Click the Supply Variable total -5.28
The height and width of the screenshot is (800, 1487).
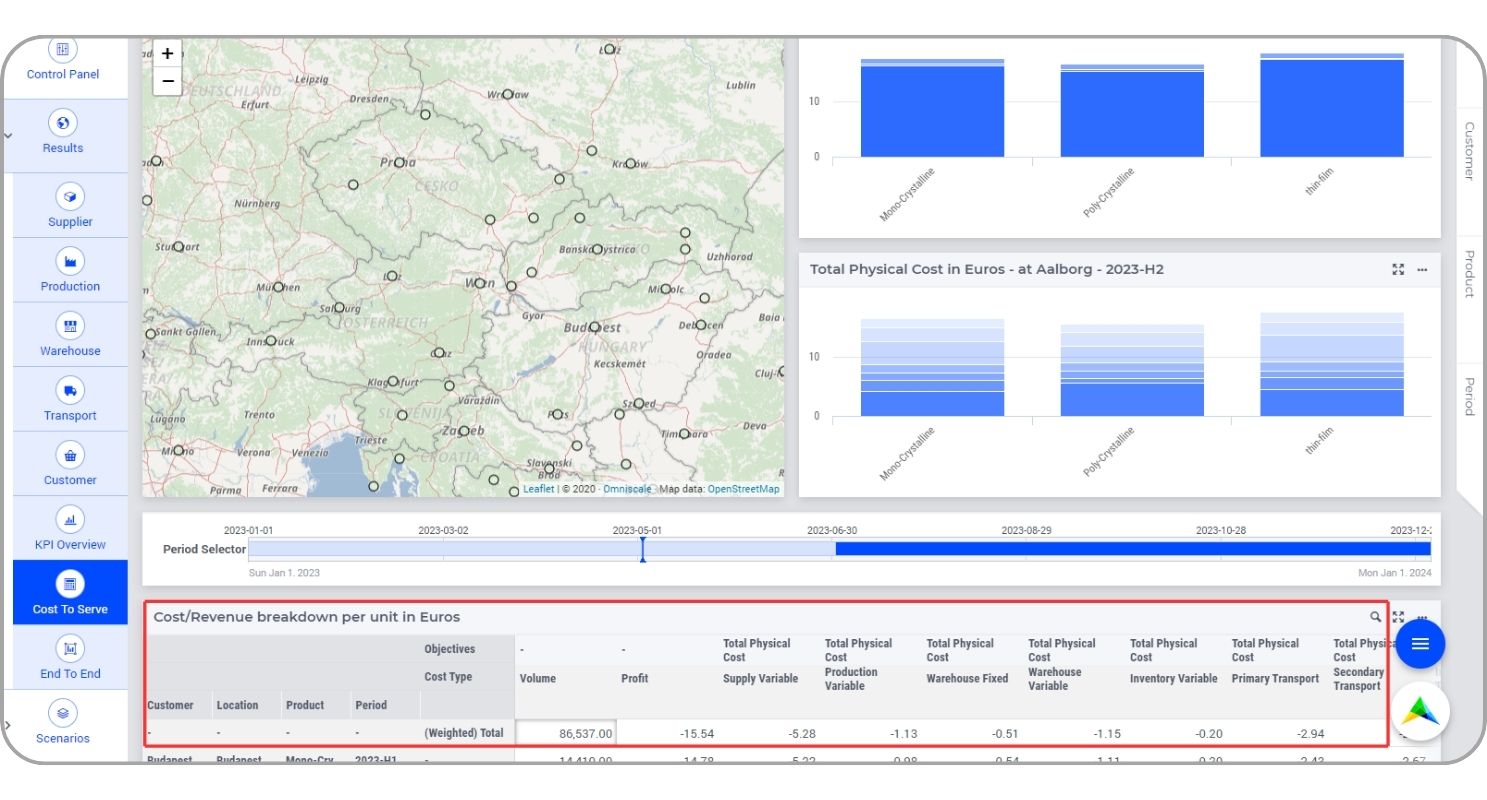tap(802, 733)
